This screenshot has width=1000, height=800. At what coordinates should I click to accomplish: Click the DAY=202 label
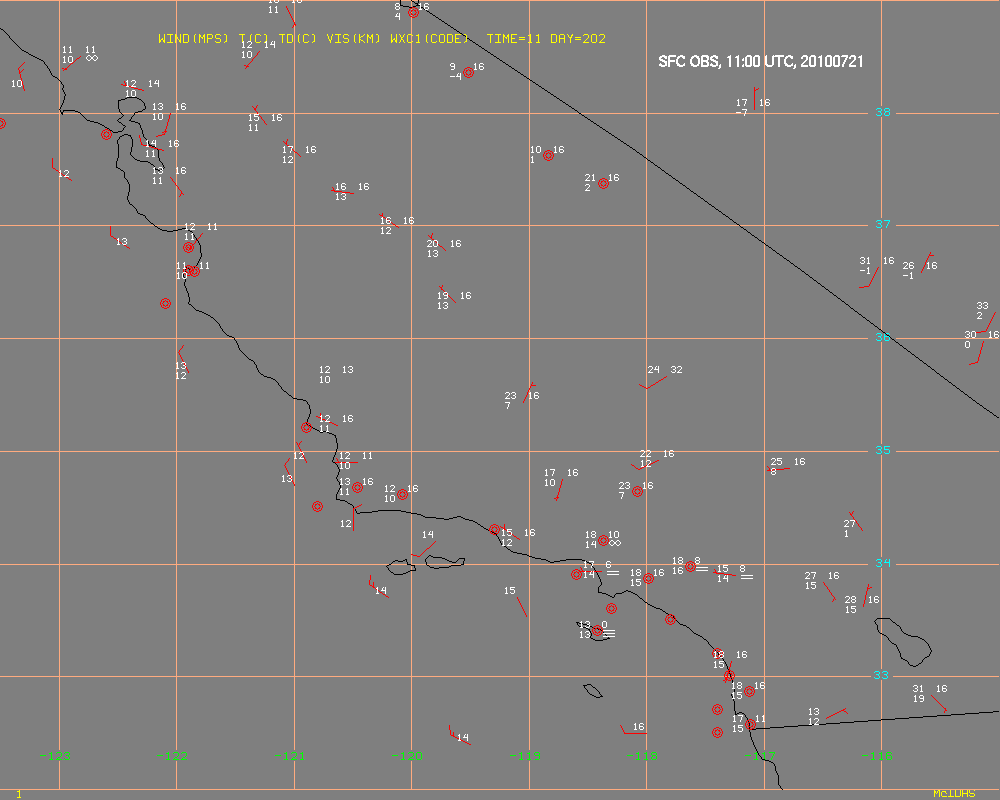578,39
